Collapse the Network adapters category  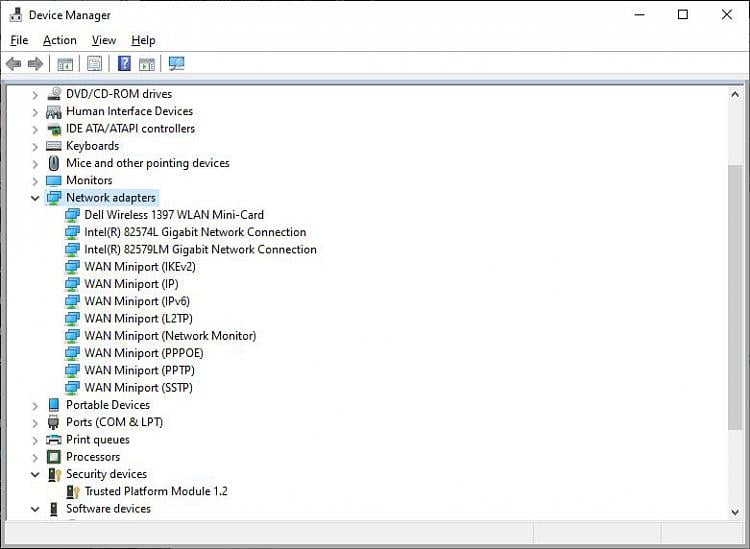[x=35, y=198]
